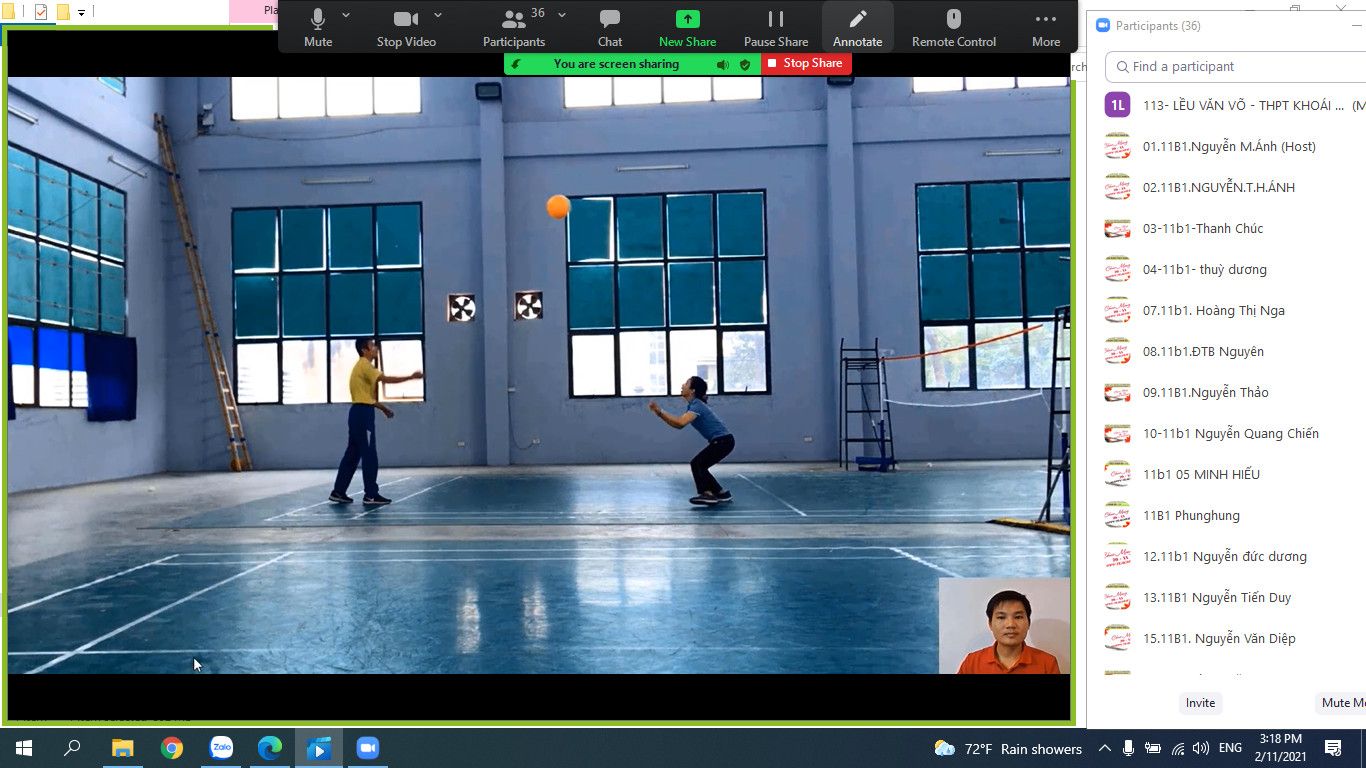Expand the Participants options arrow
The height and width of the screenshot is (768, 1366).
click(x=562, y=15)
